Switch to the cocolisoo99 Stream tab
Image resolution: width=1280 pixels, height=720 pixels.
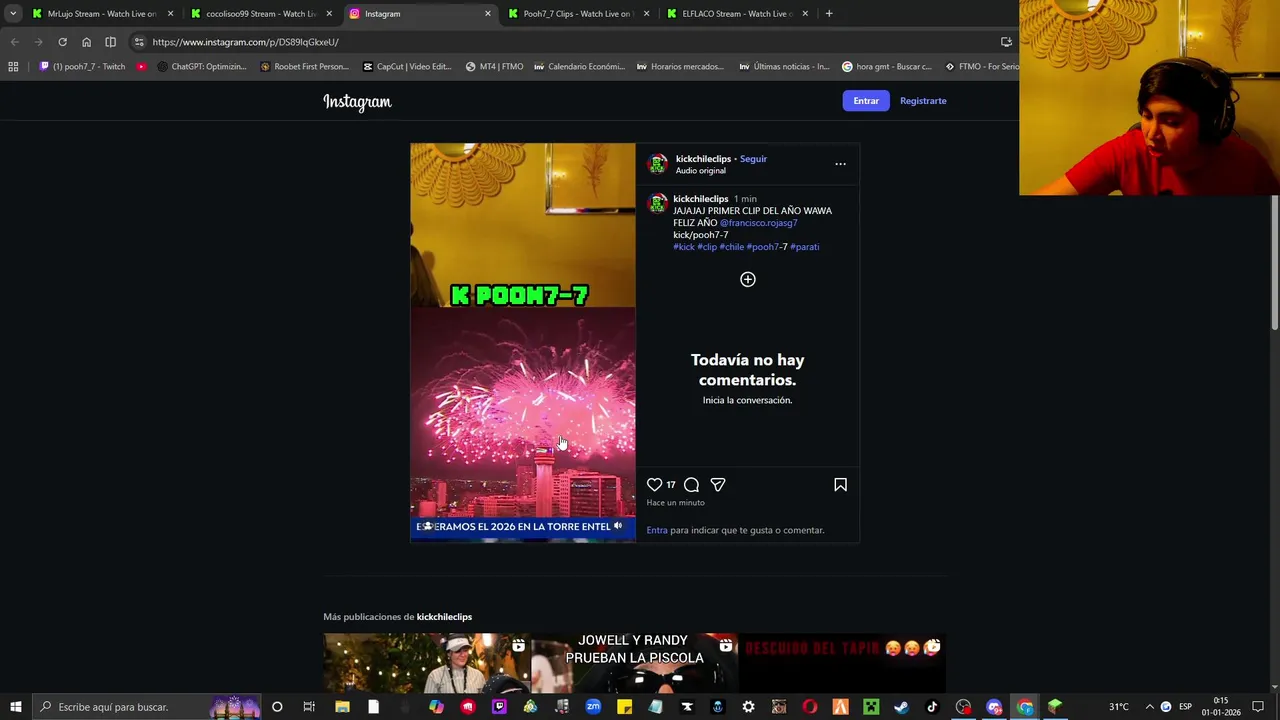pos(261,14)
